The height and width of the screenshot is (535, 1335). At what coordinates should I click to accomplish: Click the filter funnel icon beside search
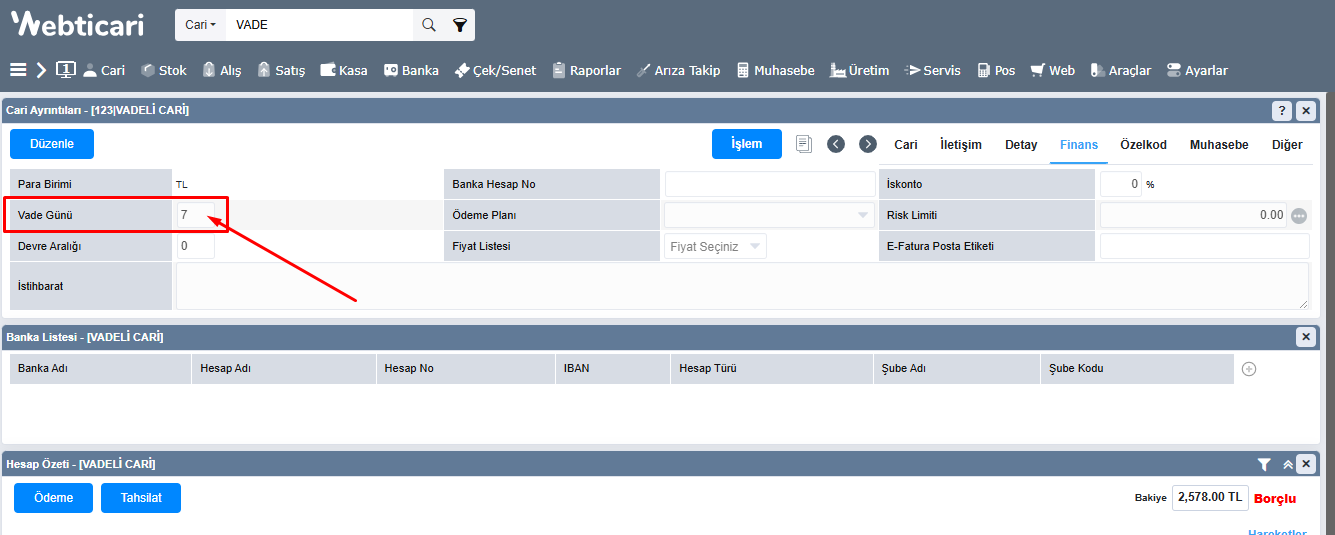pos(459,25)
